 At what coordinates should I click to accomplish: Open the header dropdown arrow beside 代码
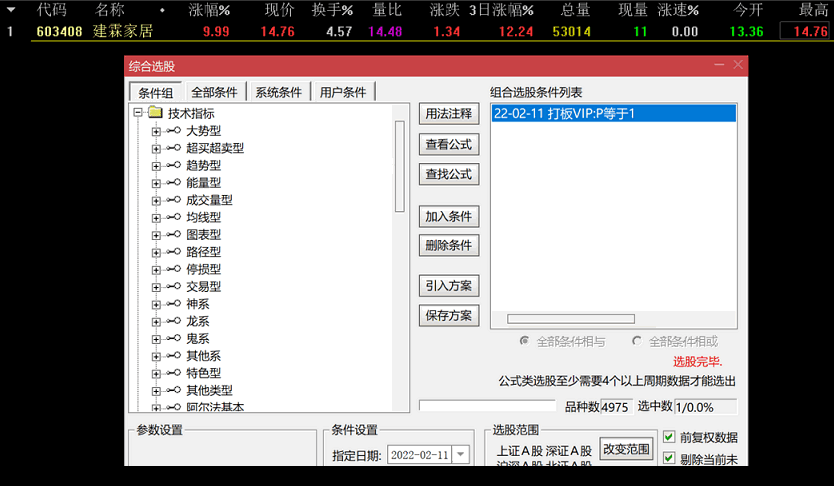pyautogui.click(x=11, y=10)
